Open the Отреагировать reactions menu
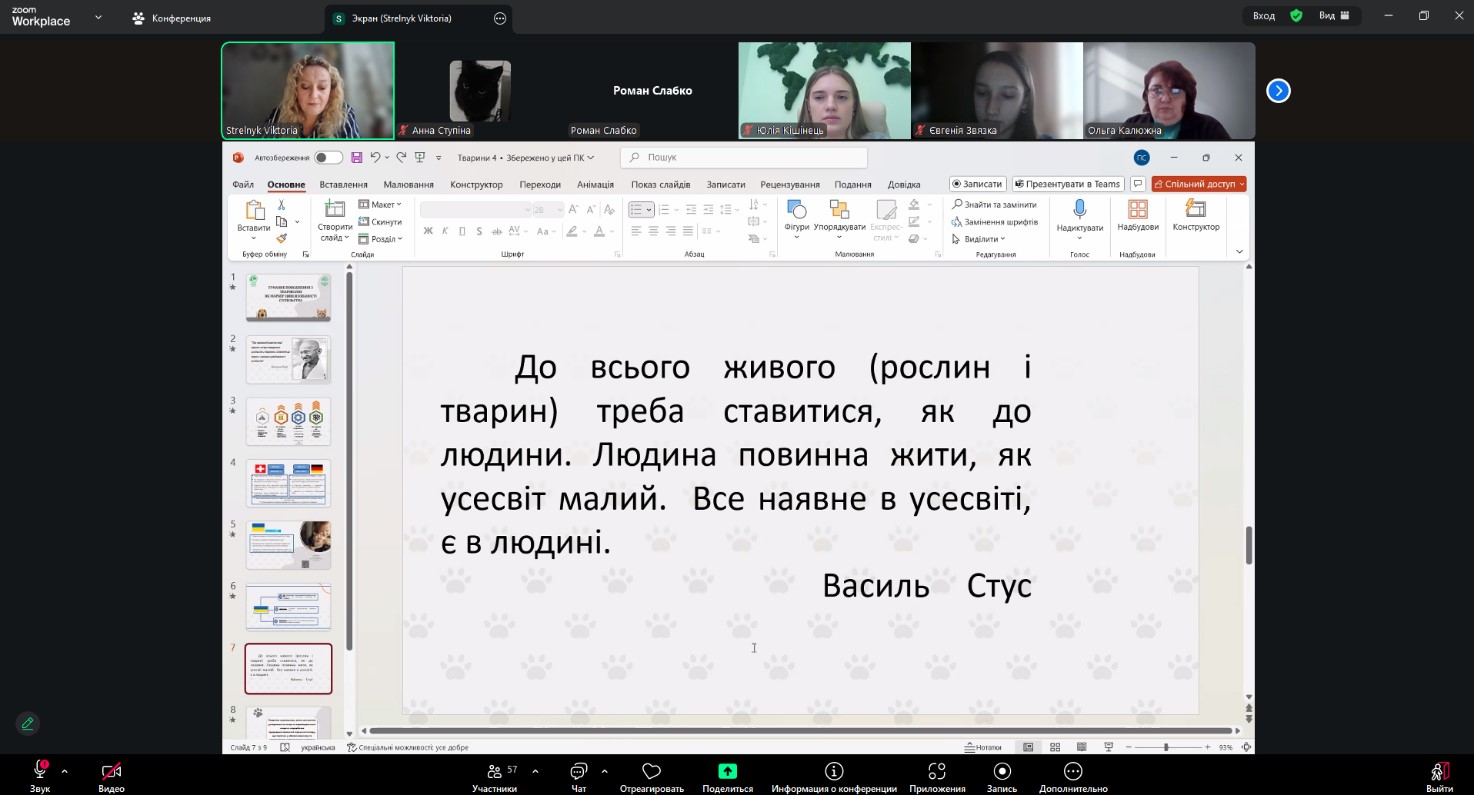The width and height of the screenshot is (1474, 795). (x=652, y=772)
